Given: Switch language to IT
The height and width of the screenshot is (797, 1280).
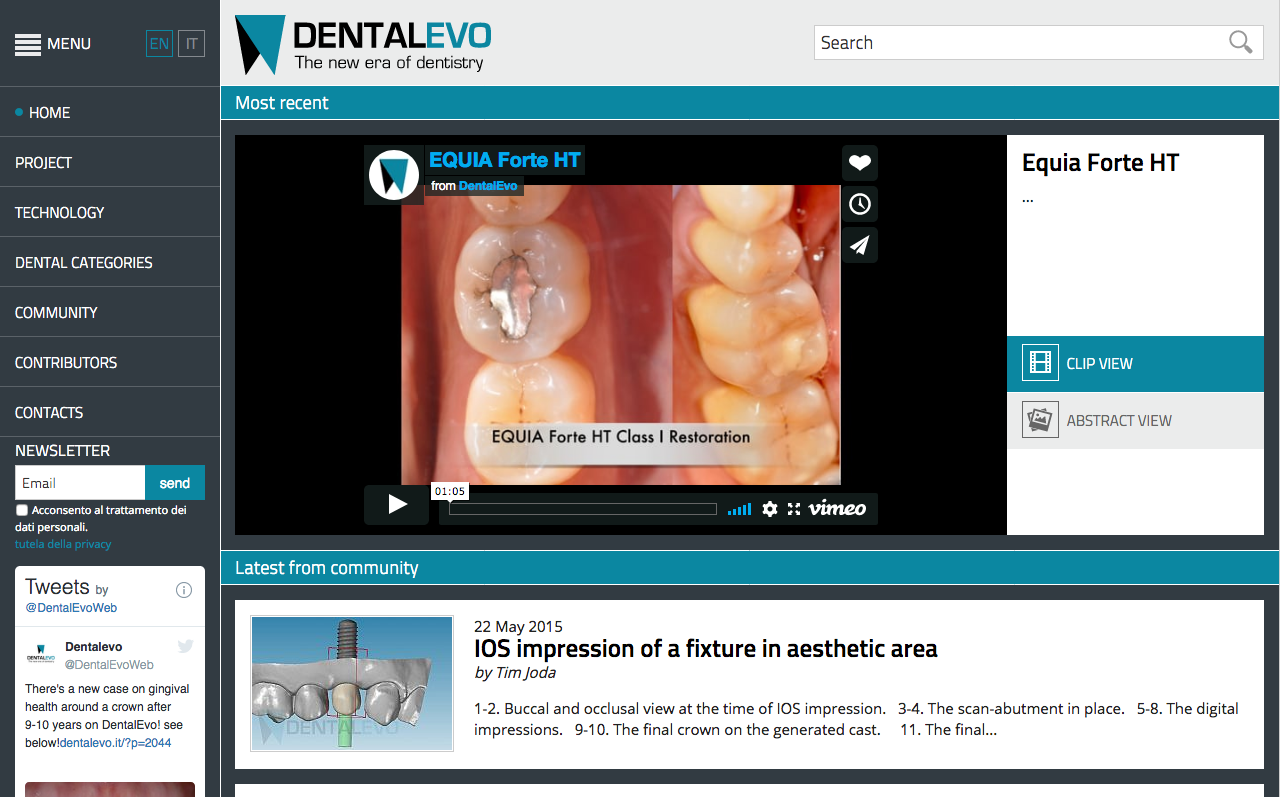Looking at the screenshot, I should (191, 44).
